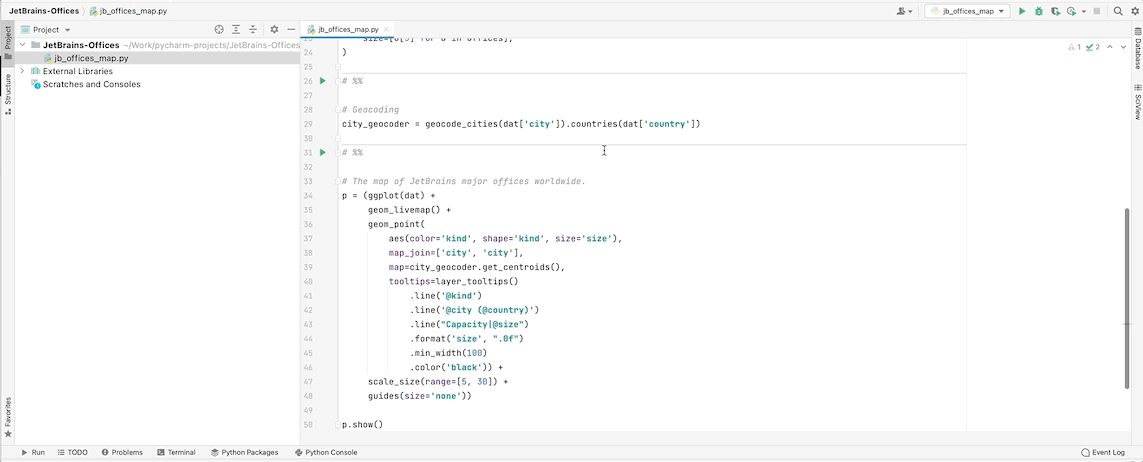Click the weak warnings/typos count

[1092, 47]
